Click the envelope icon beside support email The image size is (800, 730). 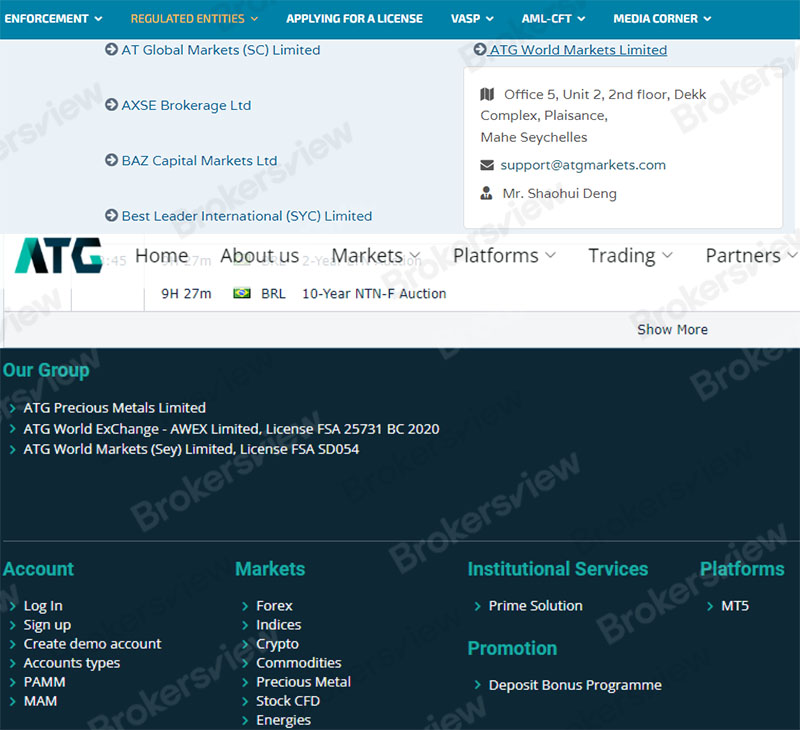click(487, 165)
